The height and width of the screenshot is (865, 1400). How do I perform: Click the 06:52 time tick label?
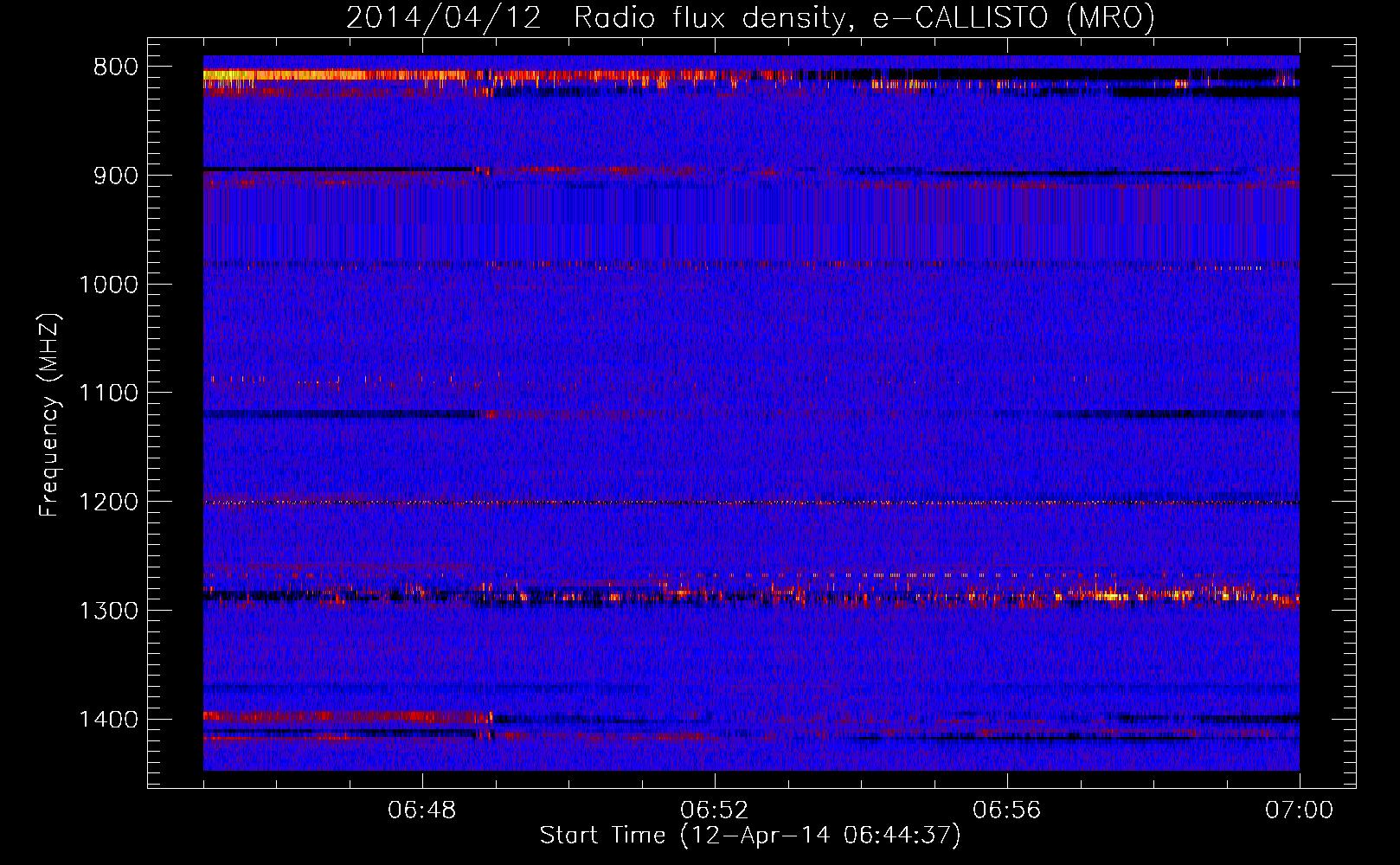coord(715,811)
